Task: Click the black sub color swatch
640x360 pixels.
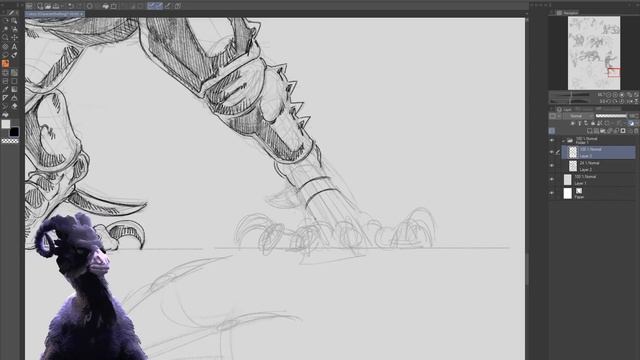Action: coord(14,132)
